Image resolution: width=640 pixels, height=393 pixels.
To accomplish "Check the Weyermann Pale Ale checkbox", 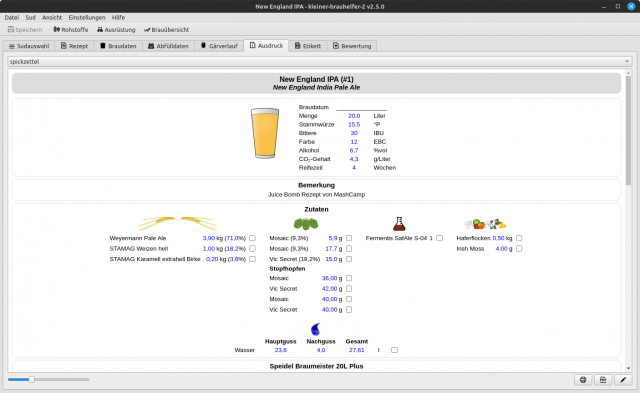I will [253, 238].
